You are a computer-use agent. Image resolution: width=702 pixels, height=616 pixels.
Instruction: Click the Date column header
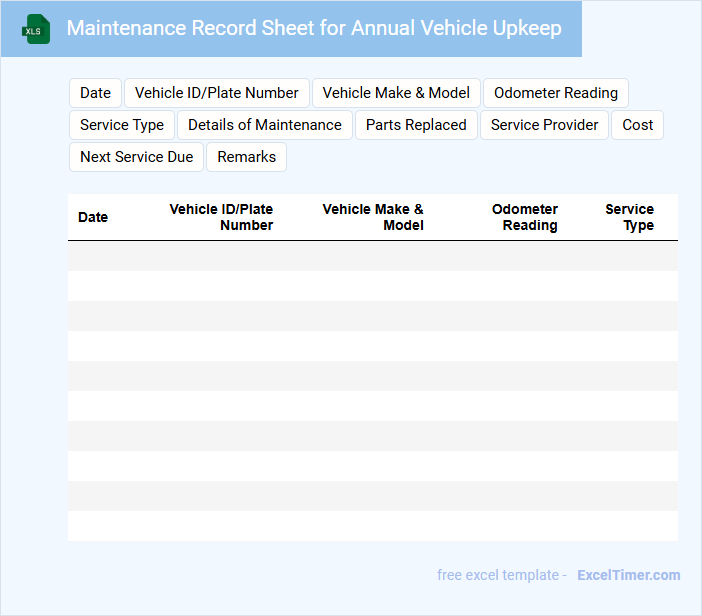coord(93,217)
